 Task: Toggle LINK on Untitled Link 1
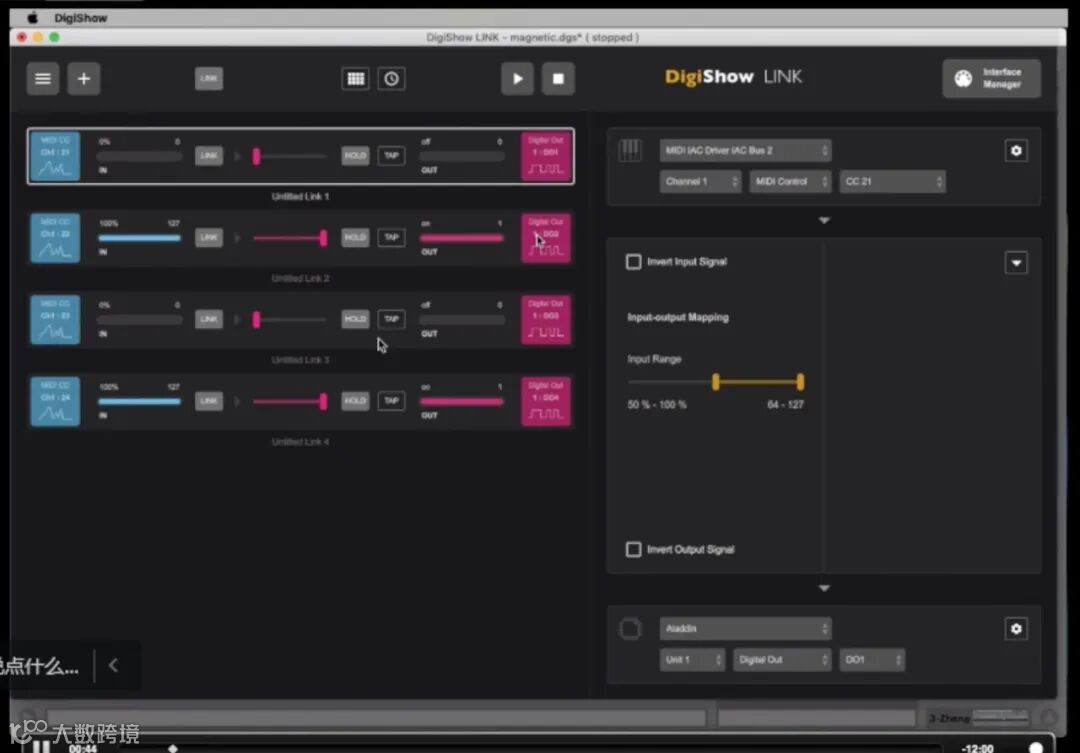(x=209, y=156)
